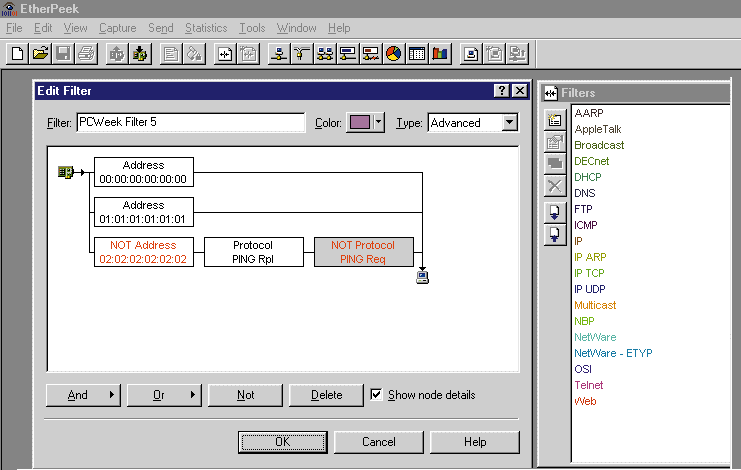
Task: Select the Address 00:00:00:00:00:00 node
Action: click(144, 172)
